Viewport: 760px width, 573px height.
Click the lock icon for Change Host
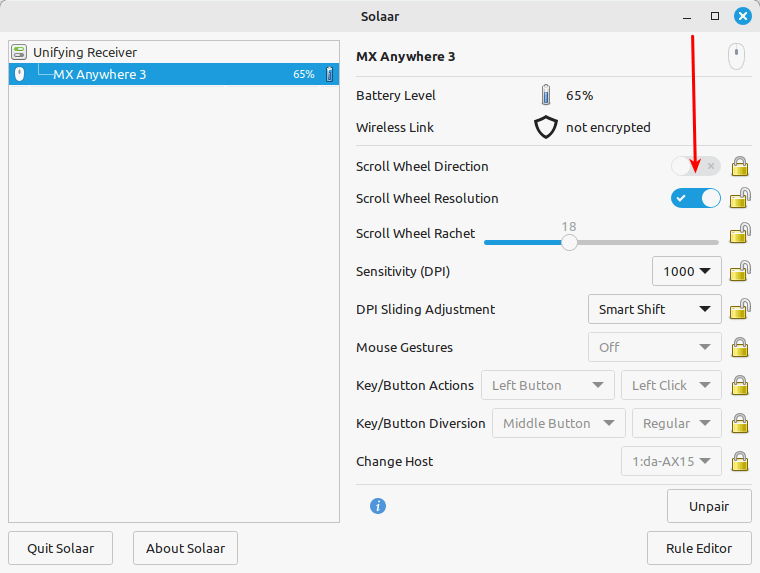pos(740,461)
